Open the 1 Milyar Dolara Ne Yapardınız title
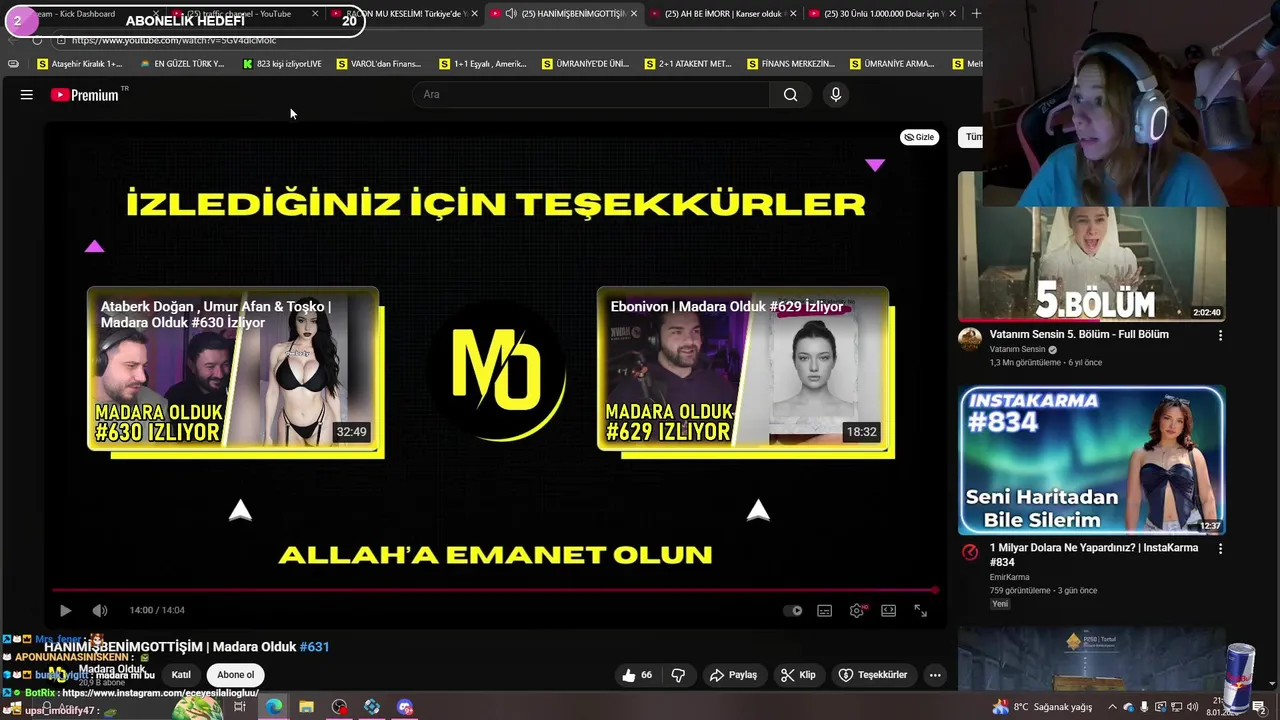Image resolution: width=1280 pixels, height=720 pixels. click(x=1094, y=555)
